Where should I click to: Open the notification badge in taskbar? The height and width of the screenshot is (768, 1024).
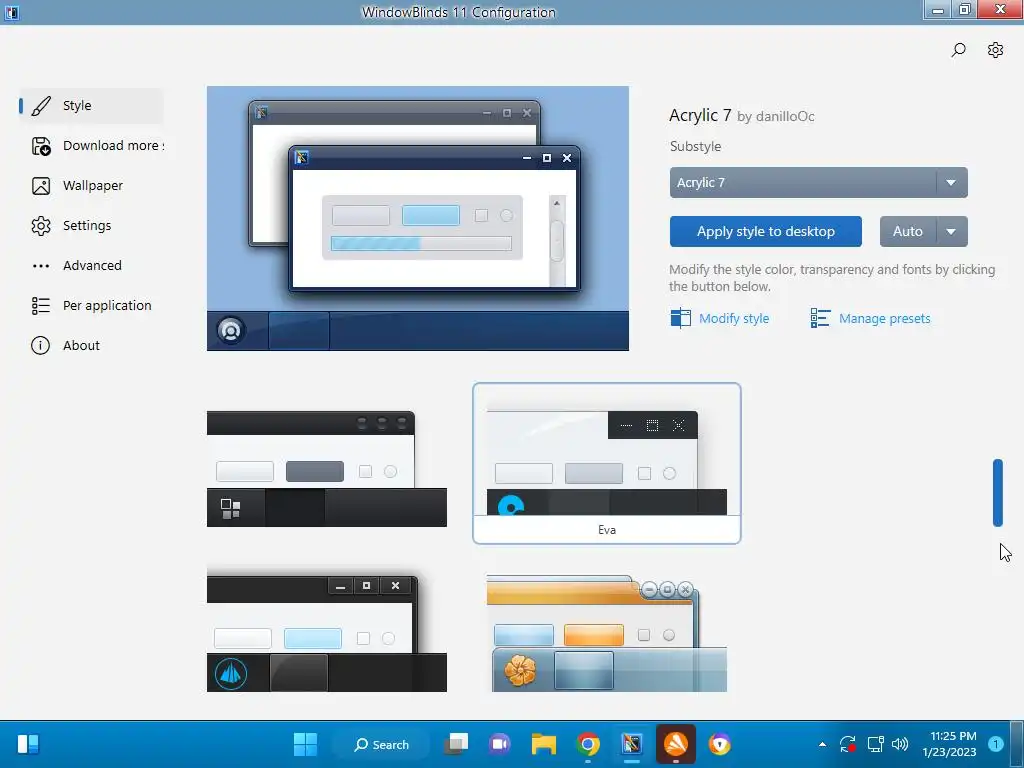click(995, 744)
